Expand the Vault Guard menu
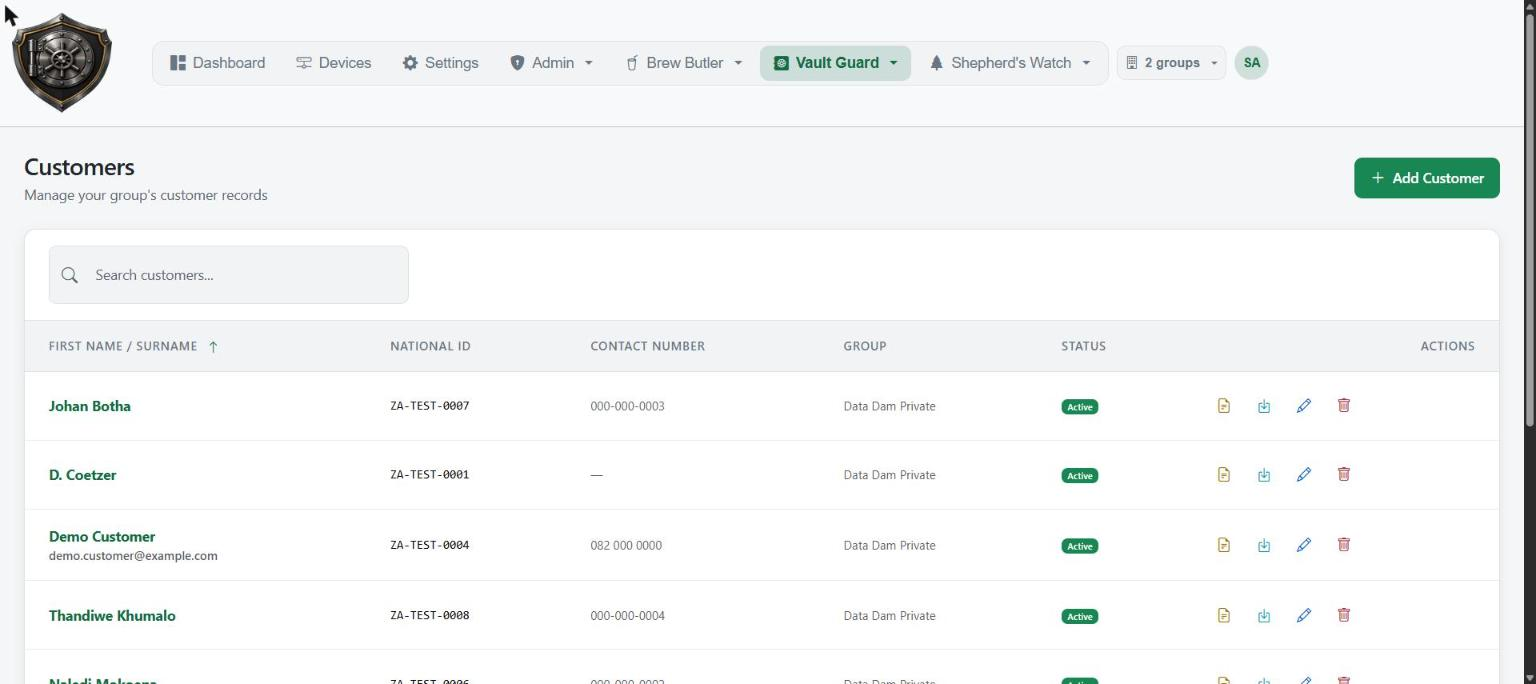Screen dimensions: 1536x684 835,63
